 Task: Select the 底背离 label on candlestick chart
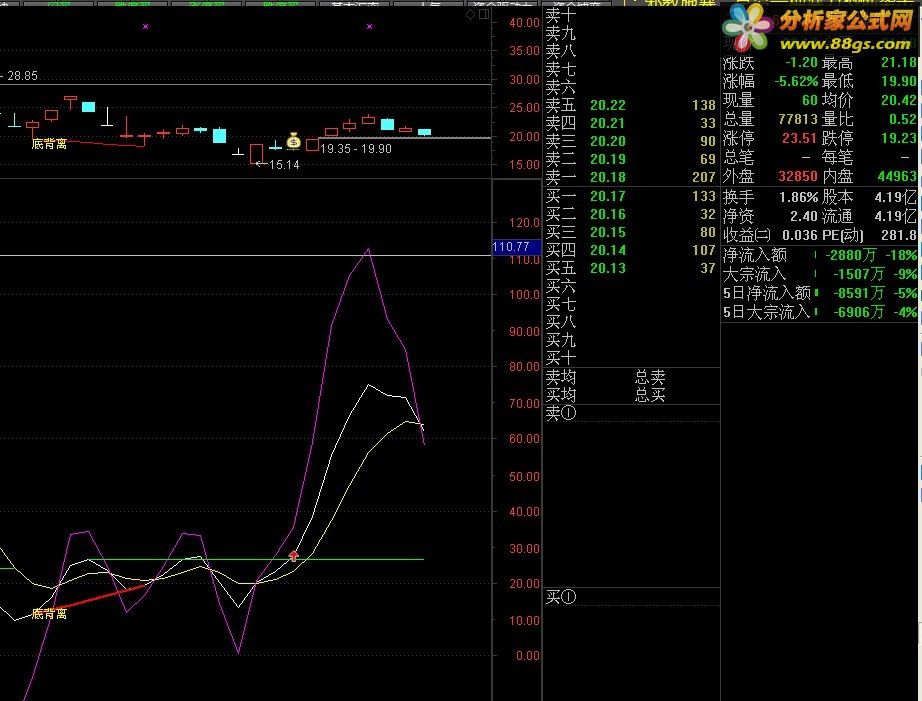tap(49, 144)
